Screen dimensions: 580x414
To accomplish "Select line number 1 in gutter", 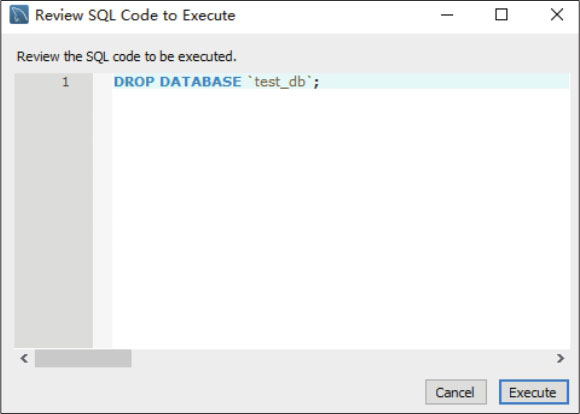I will (65, 81).
